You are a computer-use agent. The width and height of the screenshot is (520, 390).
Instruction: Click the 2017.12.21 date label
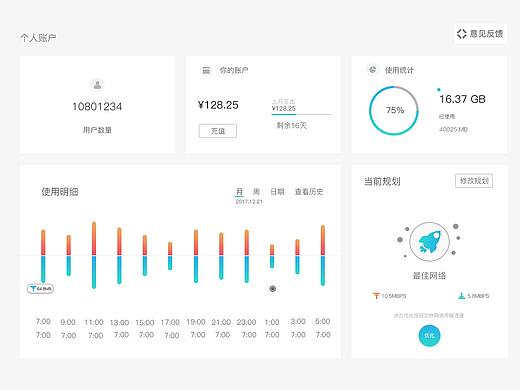coord(249,202)
